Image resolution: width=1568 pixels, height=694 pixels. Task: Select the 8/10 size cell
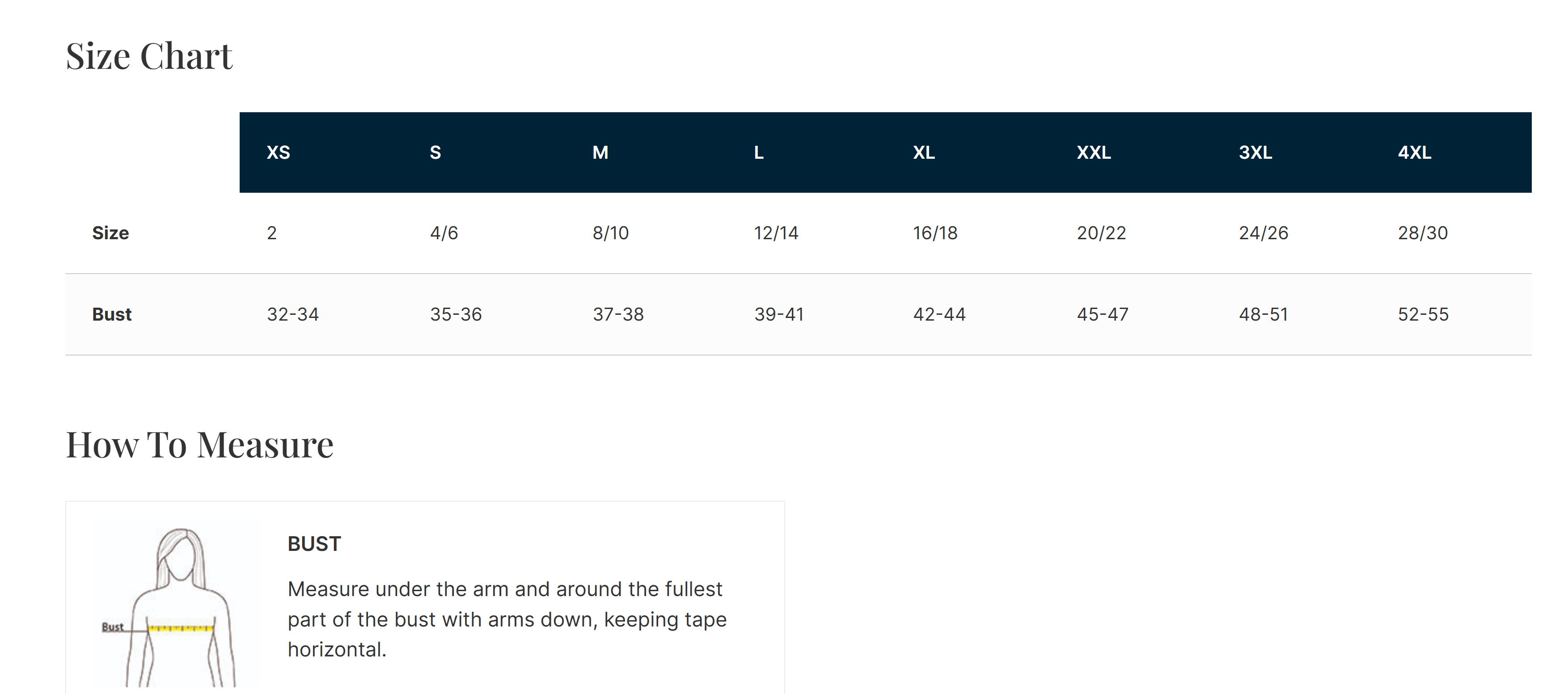tap(610, 233)
